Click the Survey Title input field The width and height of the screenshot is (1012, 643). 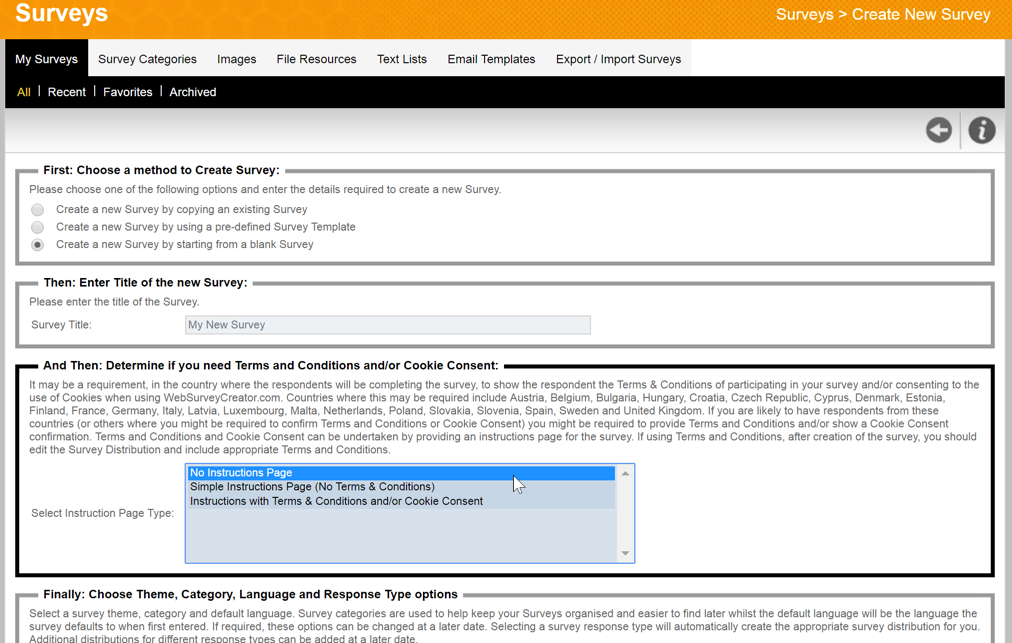[387, 325]
